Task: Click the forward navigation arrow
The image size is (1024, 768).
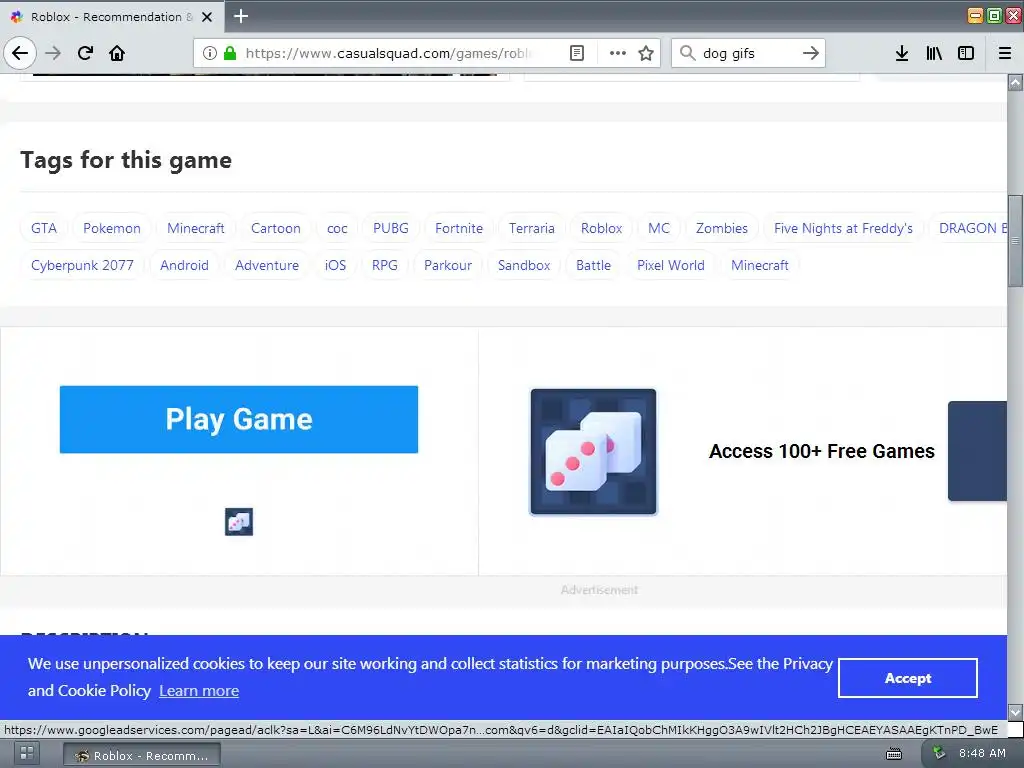Action: pos(53,53)
